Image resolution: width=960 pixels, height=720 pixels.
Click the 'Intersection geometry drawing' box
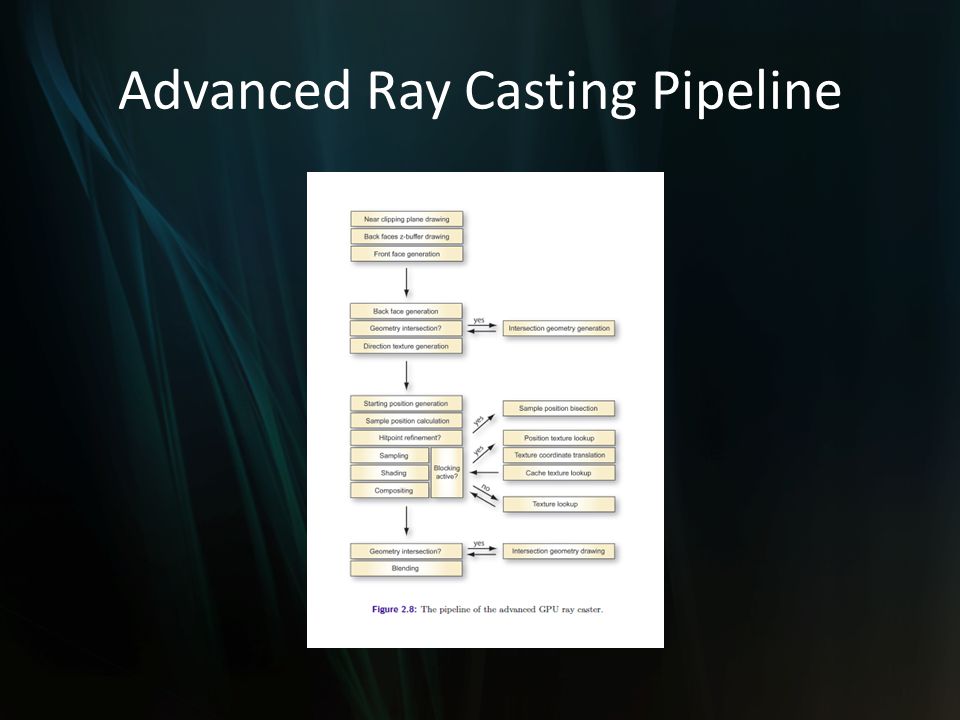(x=558, y=551)
